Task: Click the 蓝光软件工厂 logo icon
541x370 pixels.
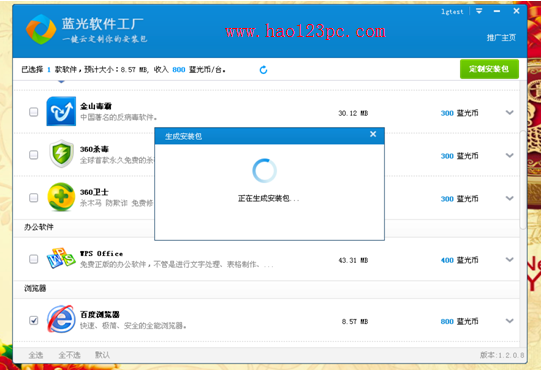Action: coord(41,29)
